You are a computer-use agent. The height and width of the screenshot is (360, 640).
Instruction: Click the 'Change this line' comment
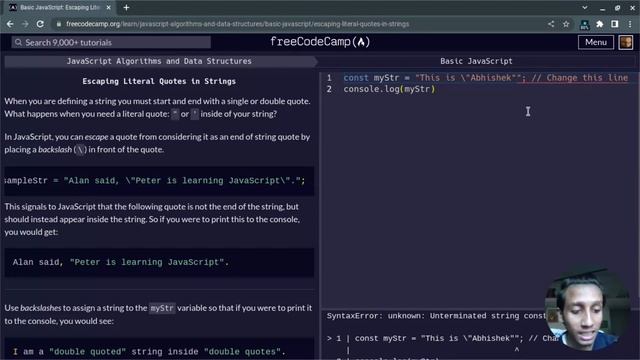coord(580,78)
